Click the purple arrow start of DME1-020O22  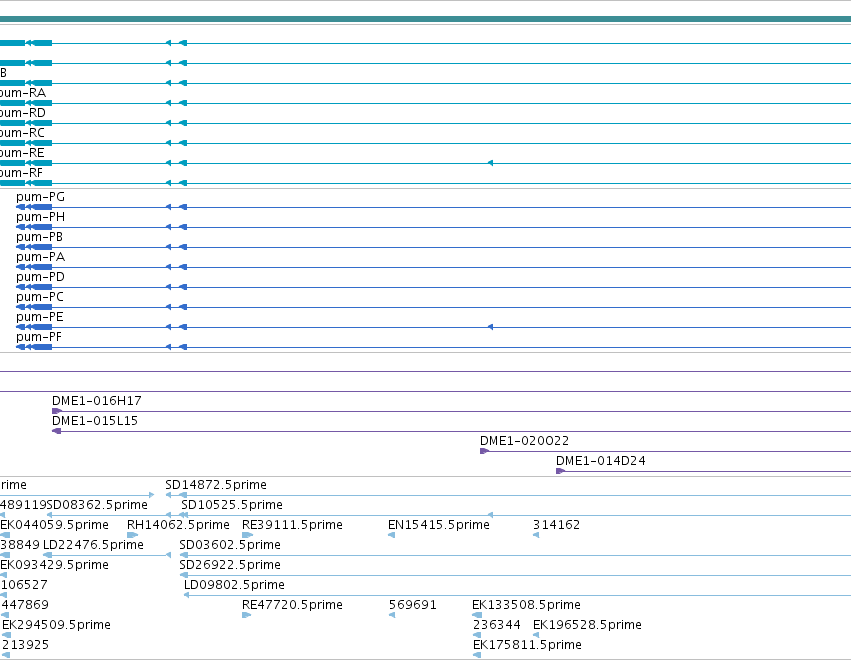pyautogui.click(x=484, y=451)
